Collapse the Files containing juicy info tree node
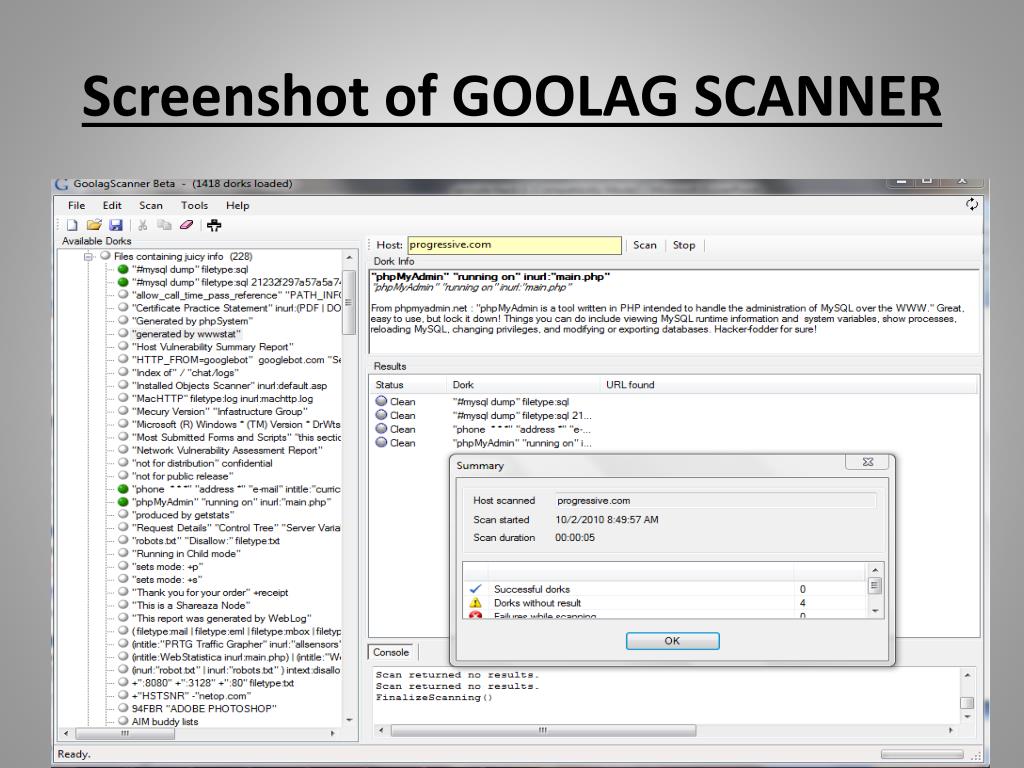Viewport: 1024px width, 768px height. (88, 257)
